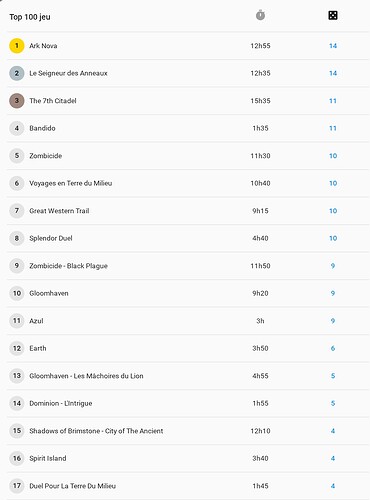Select the bronze rank 3 badge
The image size is (370, 500).
pyautogui.click(x=17, y=101)
